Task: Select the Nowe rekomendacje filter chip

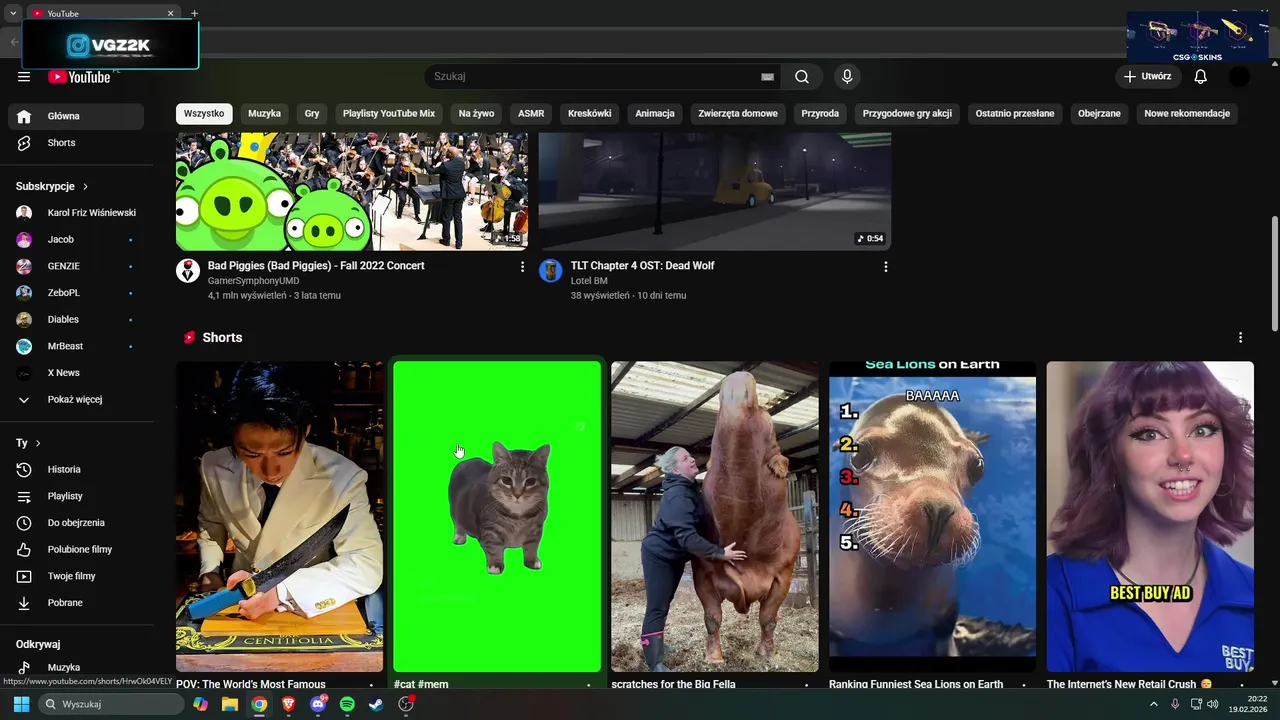Action: [1187, 114]
